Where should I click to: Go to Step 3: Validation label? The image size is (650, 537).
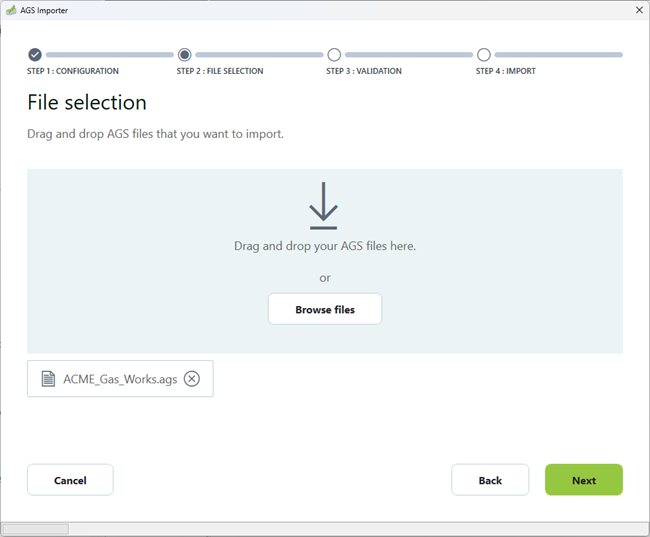tap(364, 72)
